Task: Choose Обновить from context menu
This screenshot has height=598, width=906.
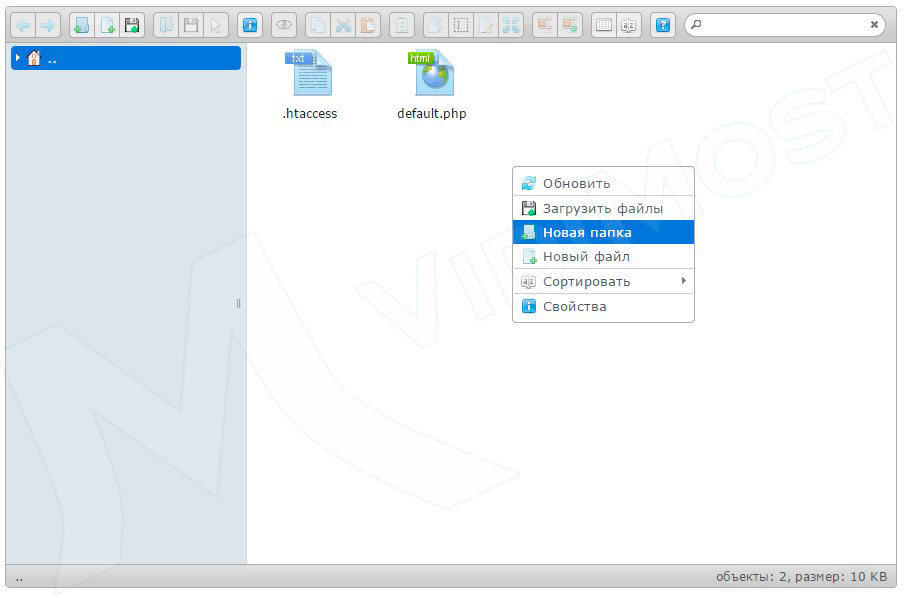Action: (x=603, y=183)
